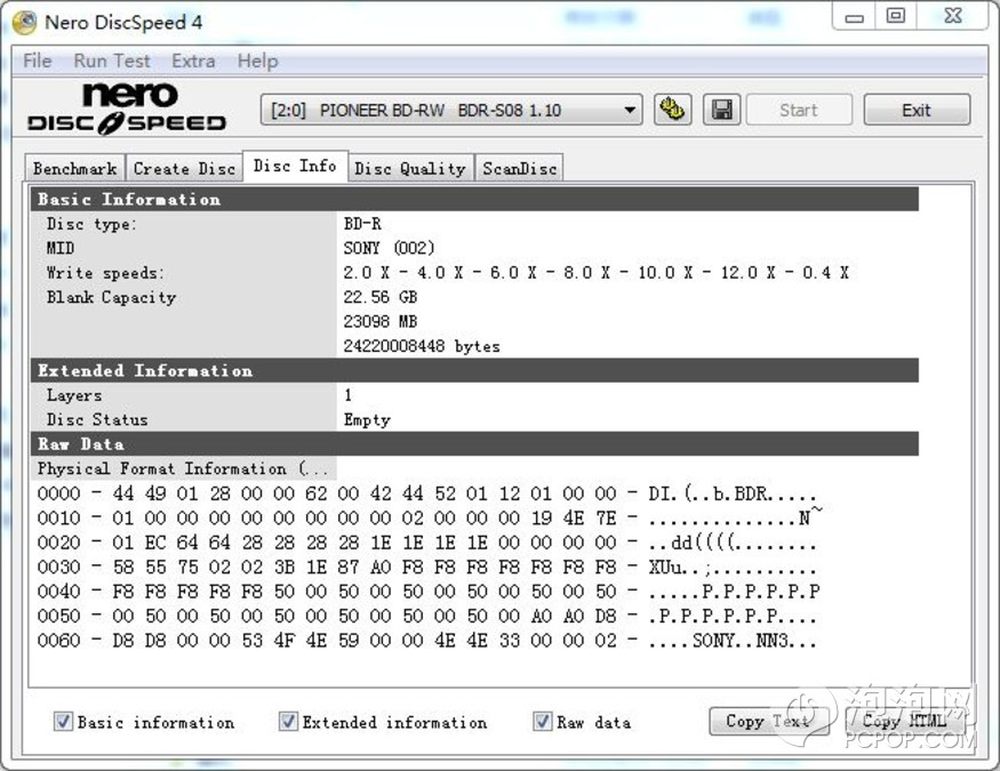Click the write speeds value row
Screen dimensions: 1000x771
pyautogui.click(x=596, y=273)
